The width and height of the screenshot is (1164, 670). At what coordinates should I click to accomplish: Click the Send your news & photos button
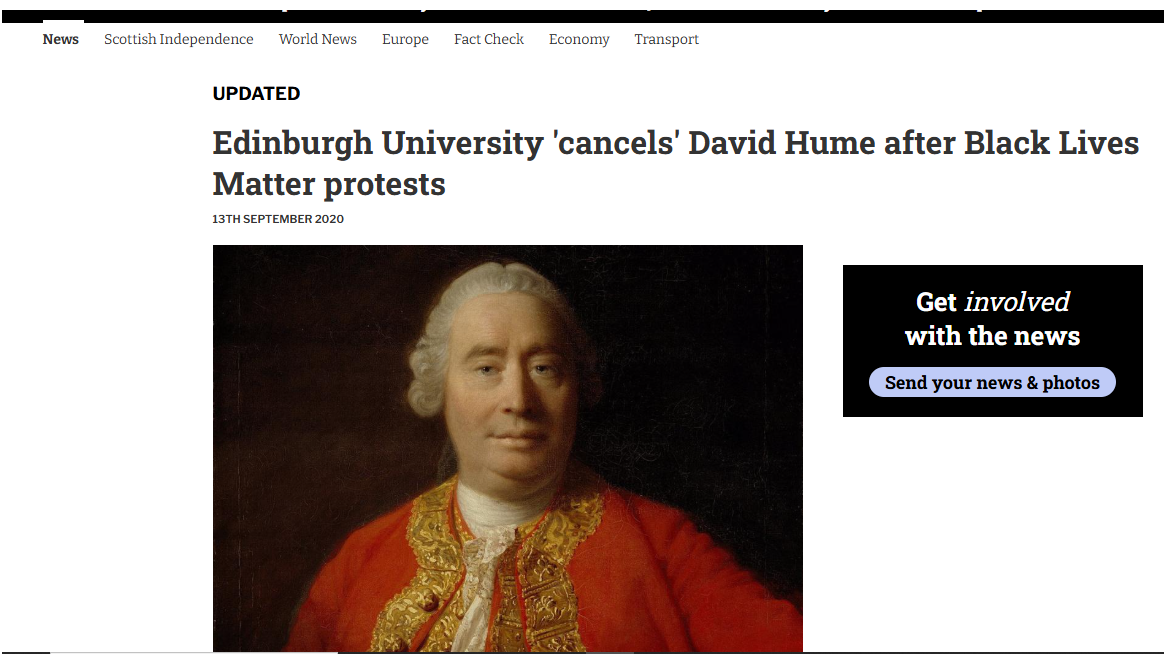(x=992, y=382)
